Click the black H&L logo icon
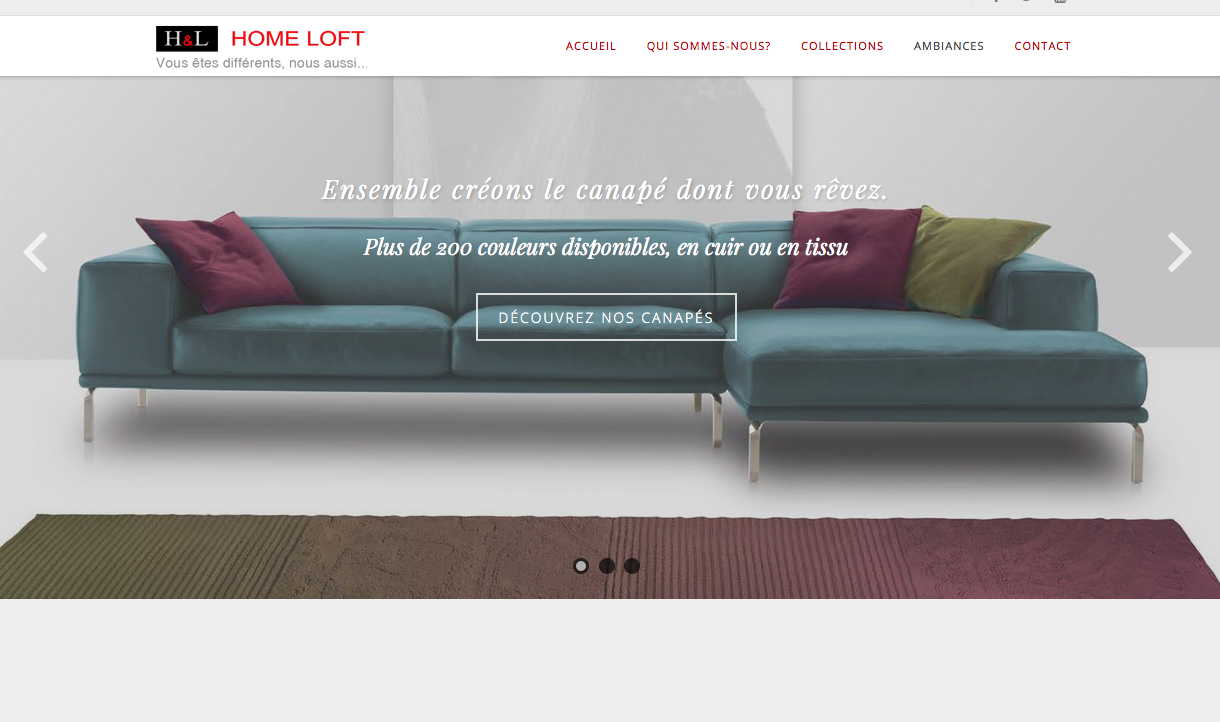1220x722 pixels. click(187, 39)
